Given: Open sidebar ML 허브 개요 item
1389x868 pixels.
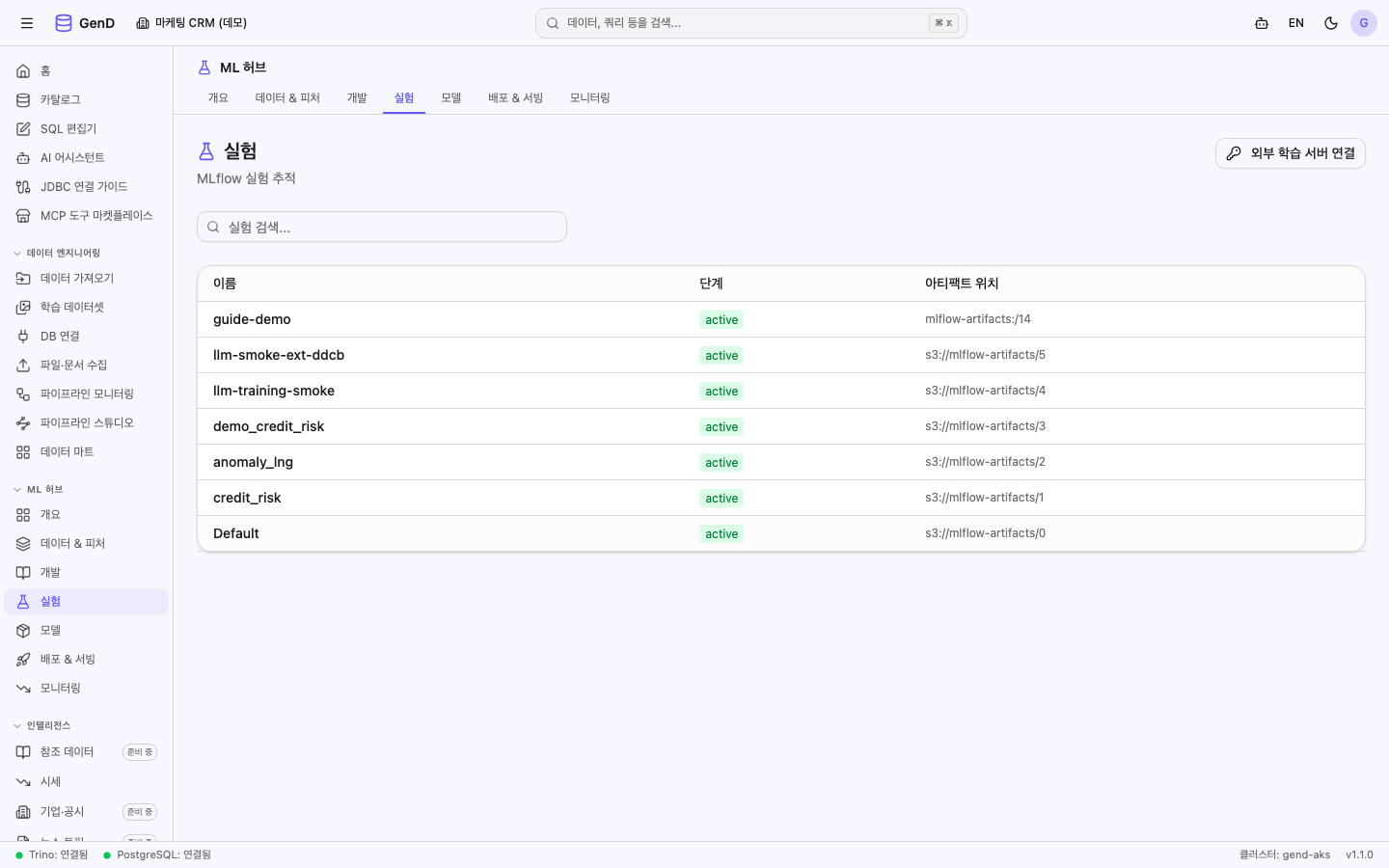Looking at the screenshot, I should (87, 515).
